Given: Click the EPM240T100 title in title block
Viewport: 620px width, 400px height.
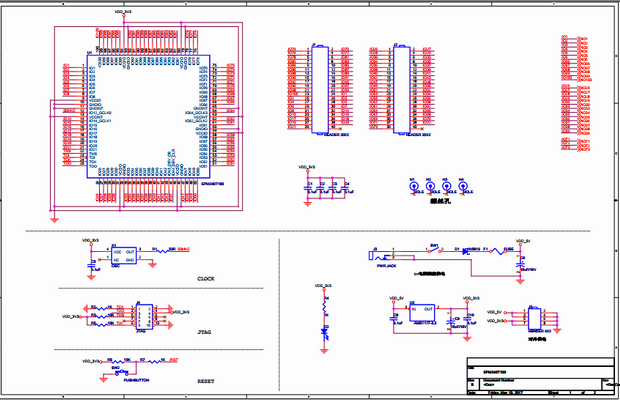Looking at the screenshot, I should 495,372.
